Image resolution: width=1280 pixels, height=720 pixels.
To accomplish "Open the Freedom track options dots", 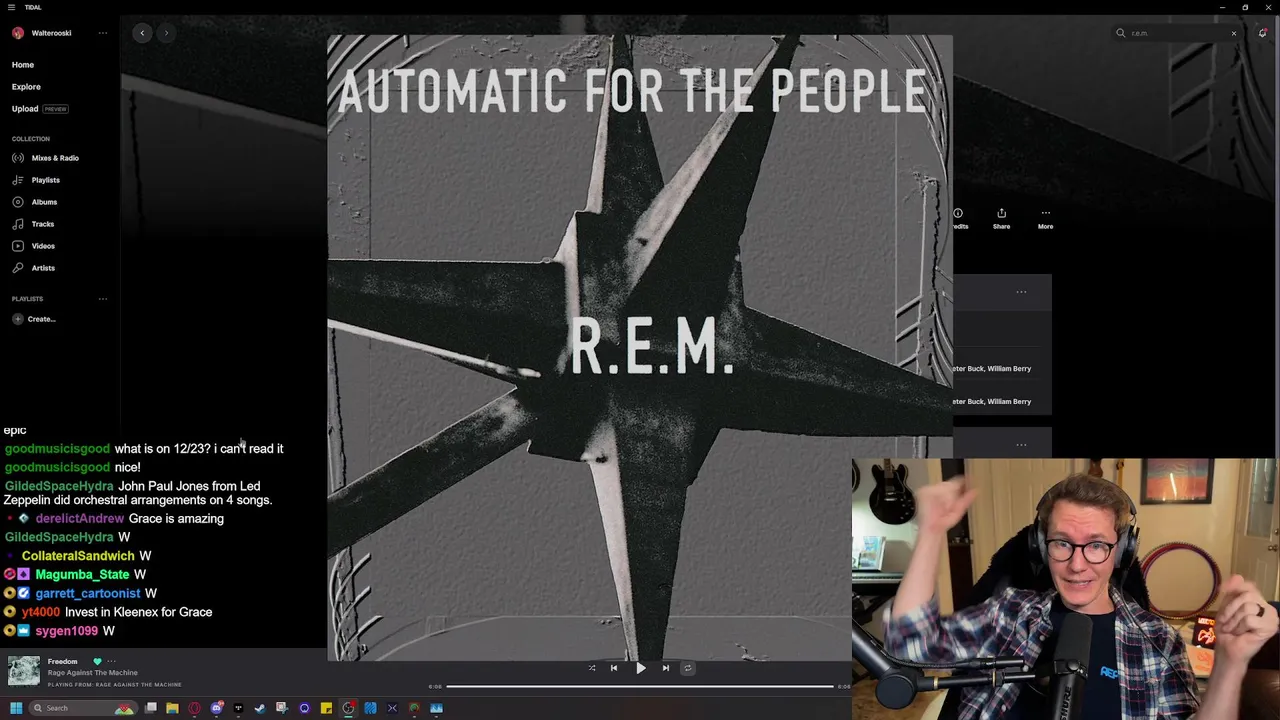I will (x=112, y=661).
